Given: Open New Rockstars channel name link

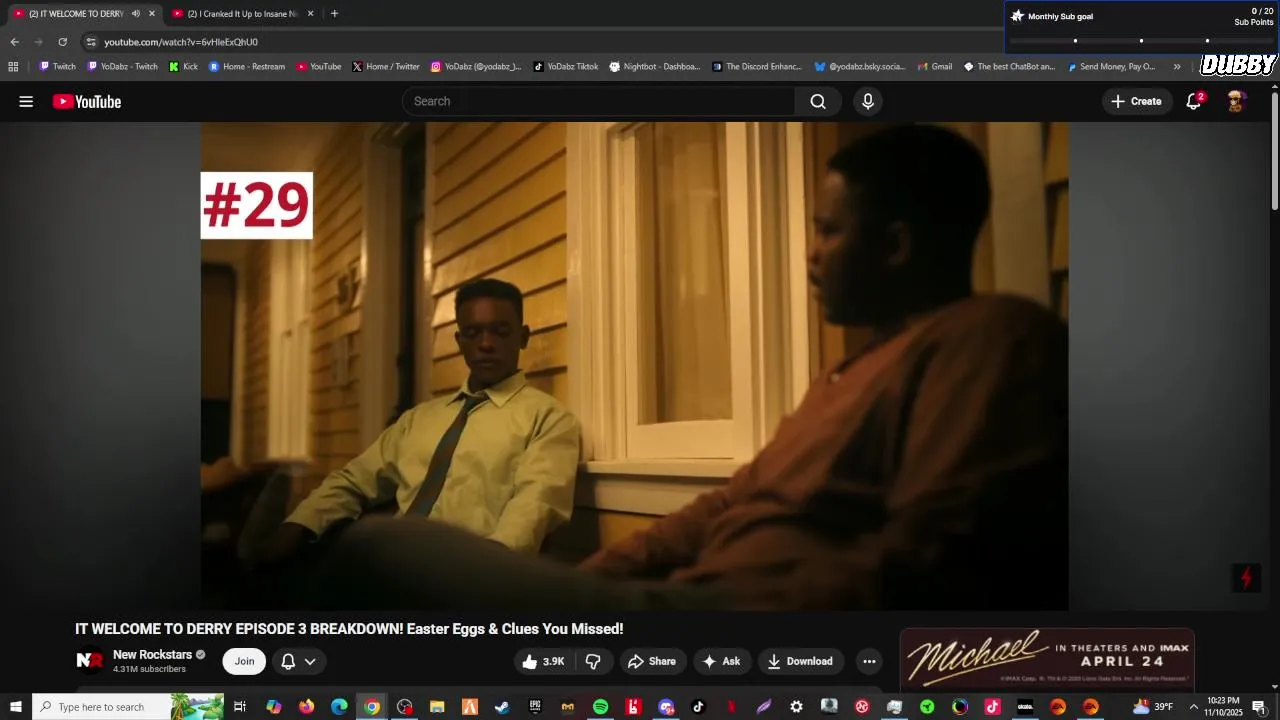Looking at the screenshot, I should tap(152, 655).
